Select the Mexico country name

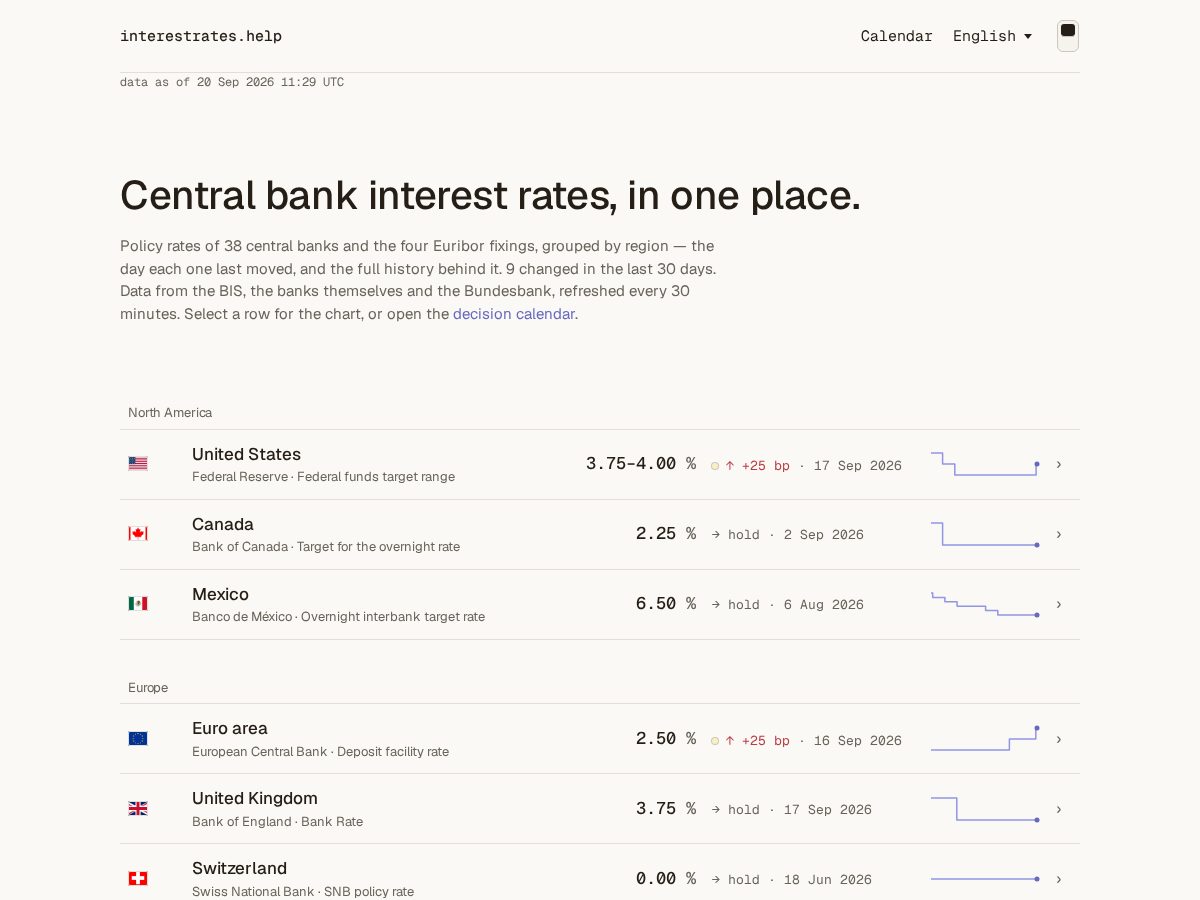click(220, 594)
